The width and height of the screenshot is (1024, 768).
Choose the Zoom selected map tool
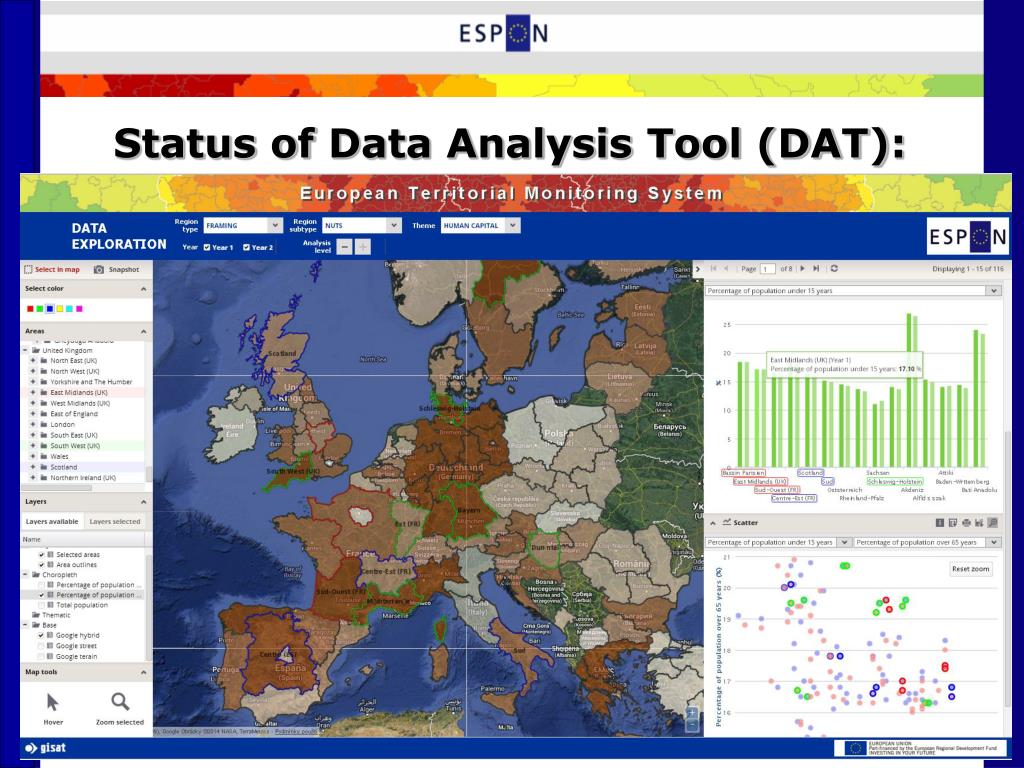(120, 709)
